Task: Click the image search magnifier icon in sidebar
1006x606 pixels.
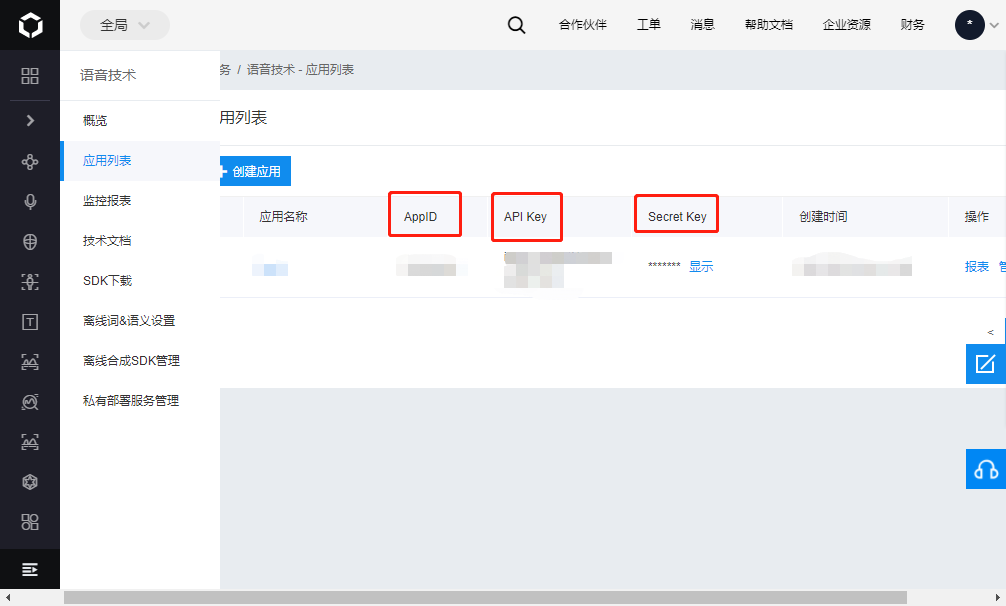Action: (30, 401)
